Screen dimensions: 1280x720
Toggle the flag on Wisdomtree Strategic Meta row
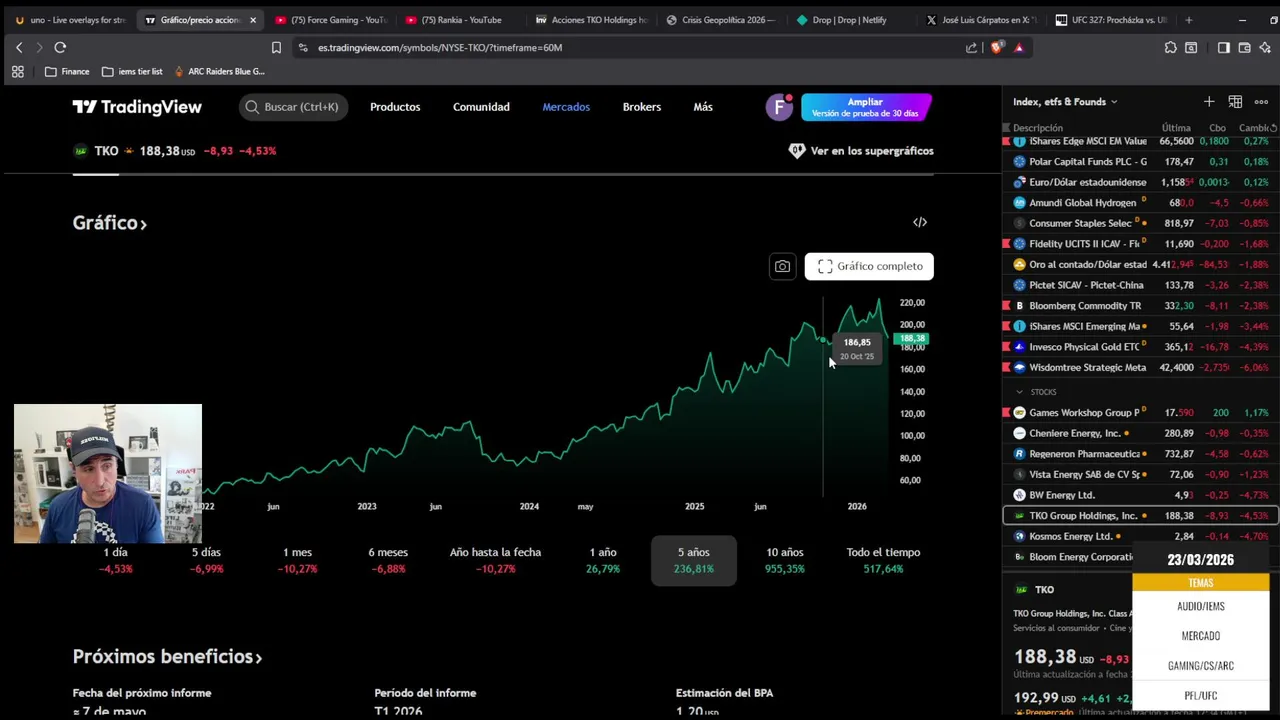pos(1006,367)
